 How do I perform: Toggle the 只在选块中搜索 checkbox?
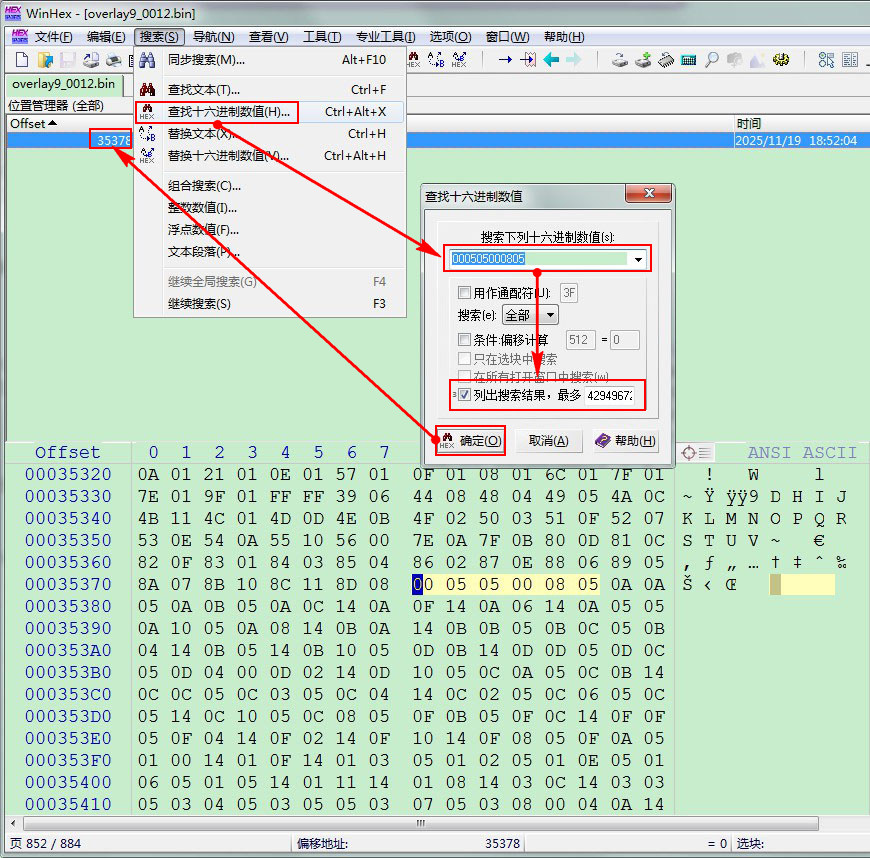[x=464, y=358]
